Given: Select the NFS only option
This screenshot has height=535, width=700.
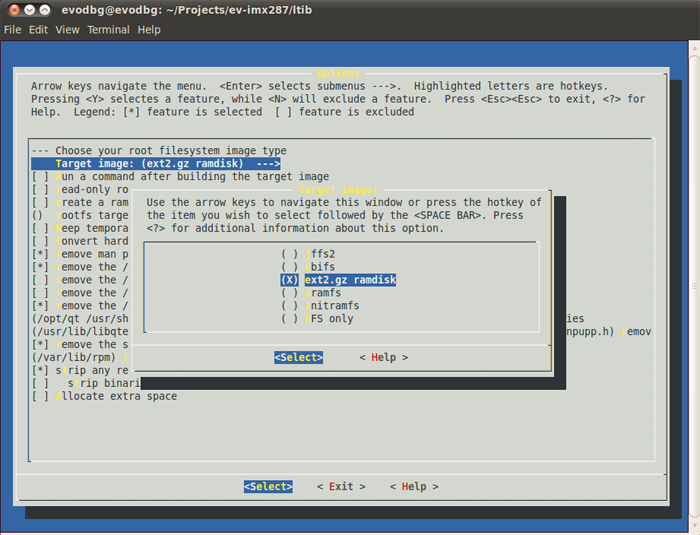Looking at the screenshot, I should (x=328, y=319).
